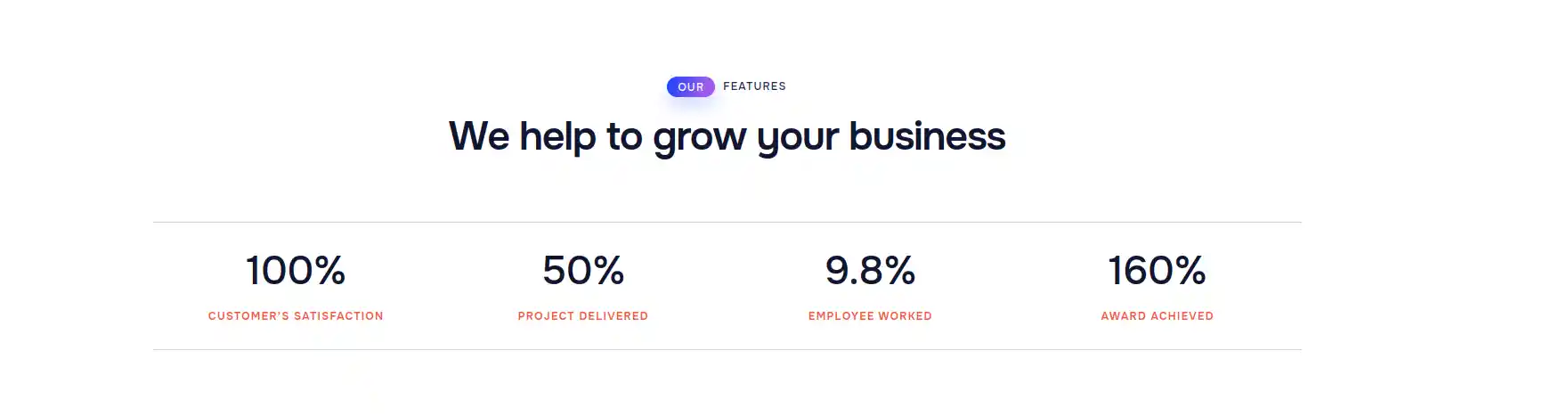1568x416 pixels.
Task: Click the word SATISFACTION in red caption
Action: (338, 316)
